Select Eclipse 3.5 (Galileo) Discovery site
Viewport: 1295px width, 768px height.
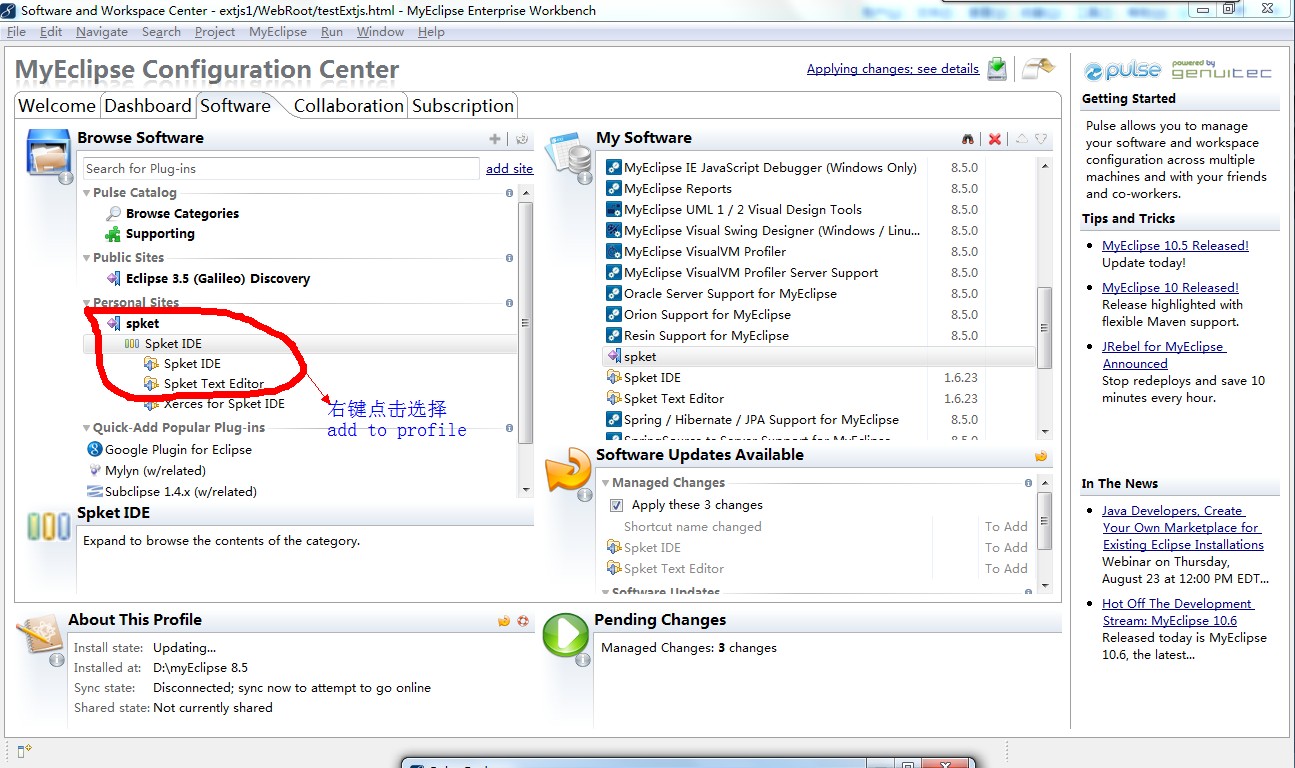[x=217, y=278]
